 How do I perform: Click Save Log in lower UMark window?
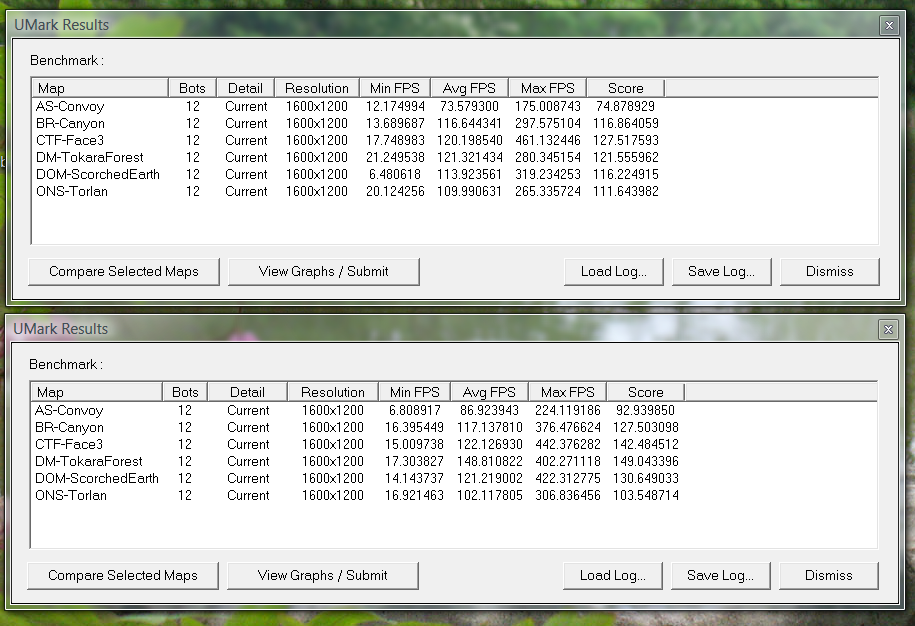[x=720, y=576]
